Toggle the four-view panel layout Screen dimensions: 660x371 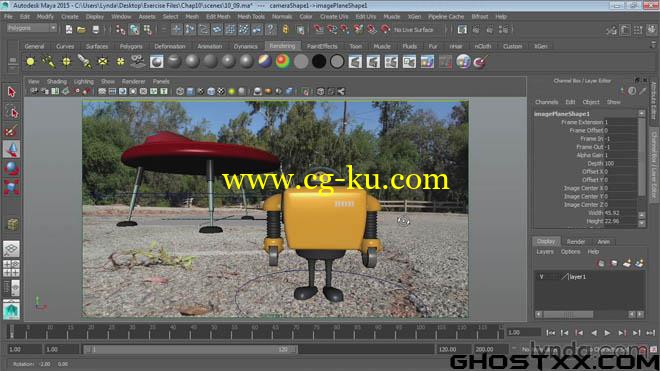(x=11, y=268)
